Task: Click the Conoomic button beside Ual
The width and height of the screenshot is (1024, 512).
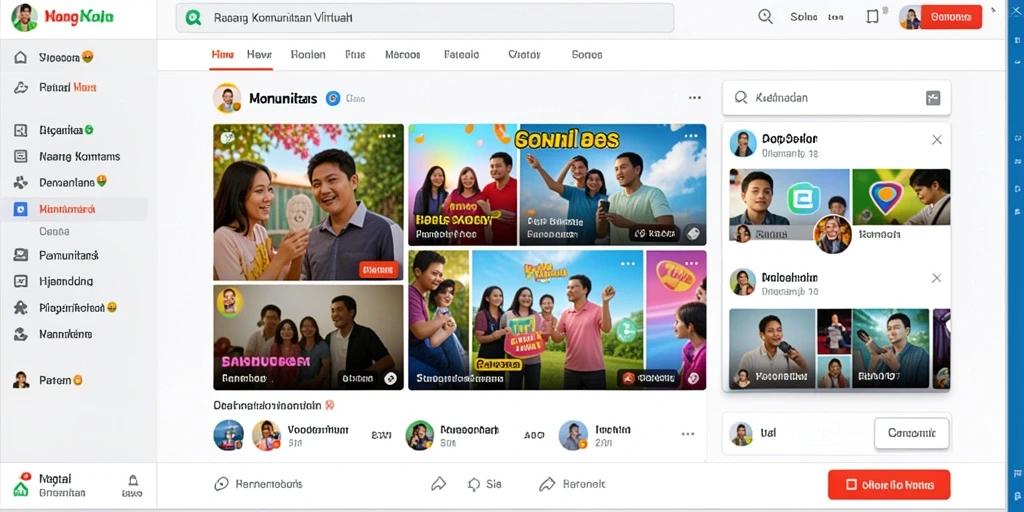Action: coord(912,433)
